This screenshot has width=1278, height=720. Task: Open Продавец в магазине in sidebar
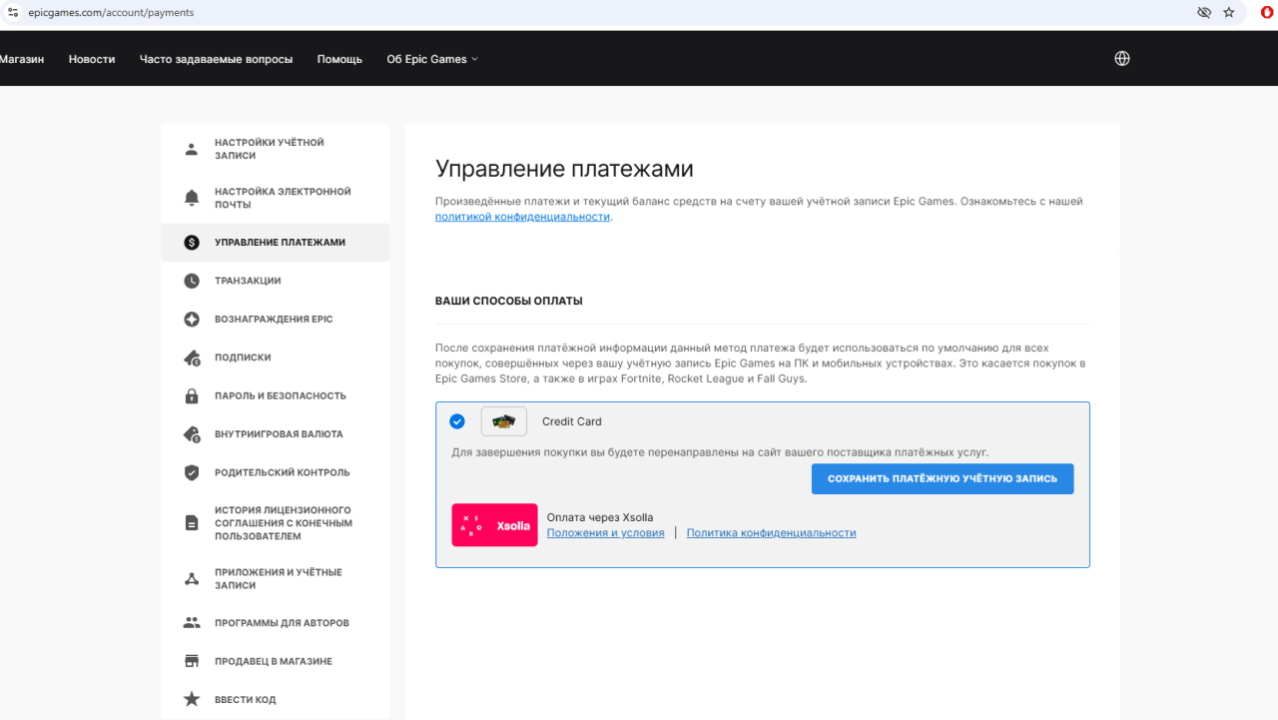click(275, 661)
